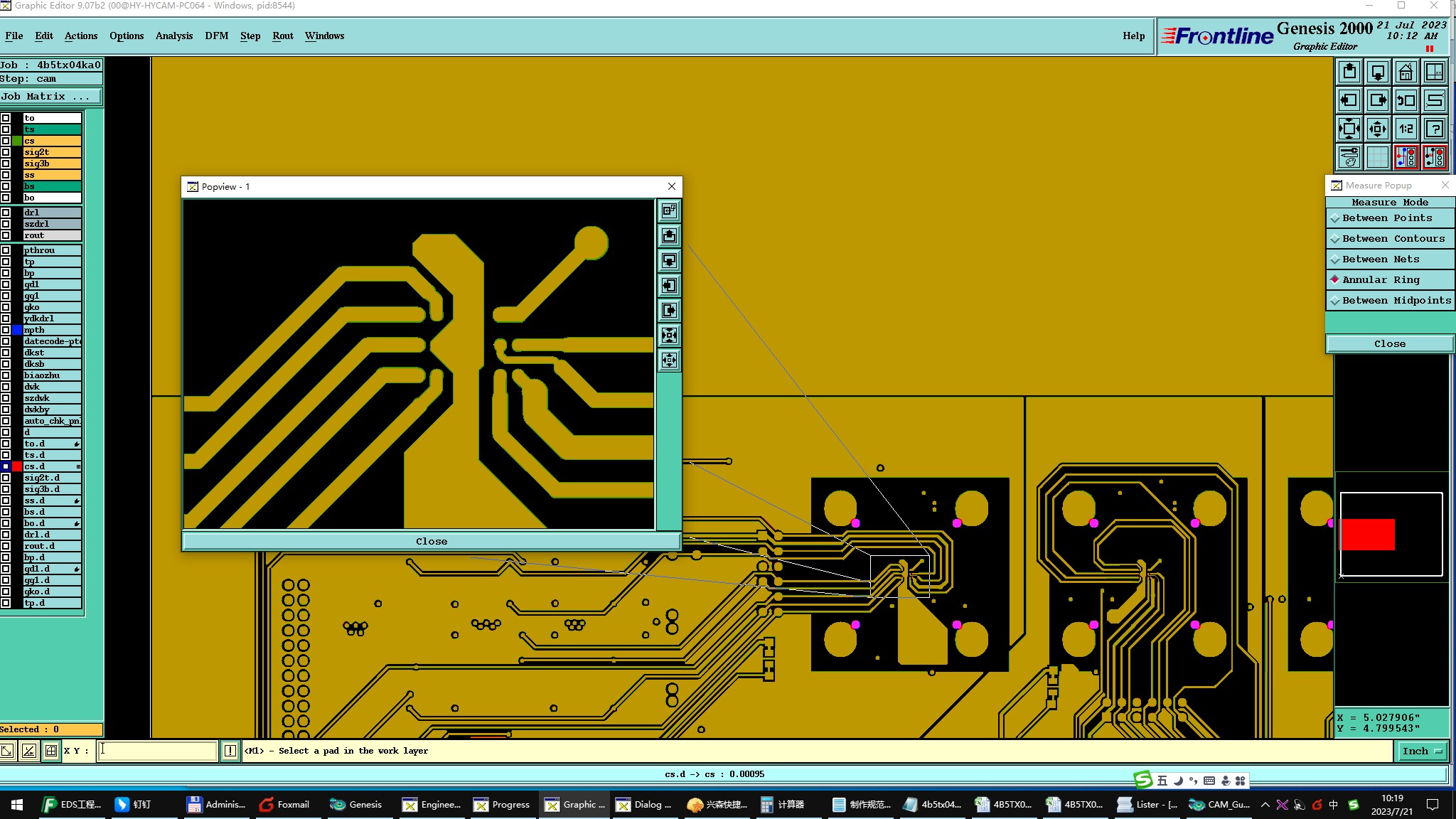
Task: Click the previous view undo icon
Action: pos(1406,100)
